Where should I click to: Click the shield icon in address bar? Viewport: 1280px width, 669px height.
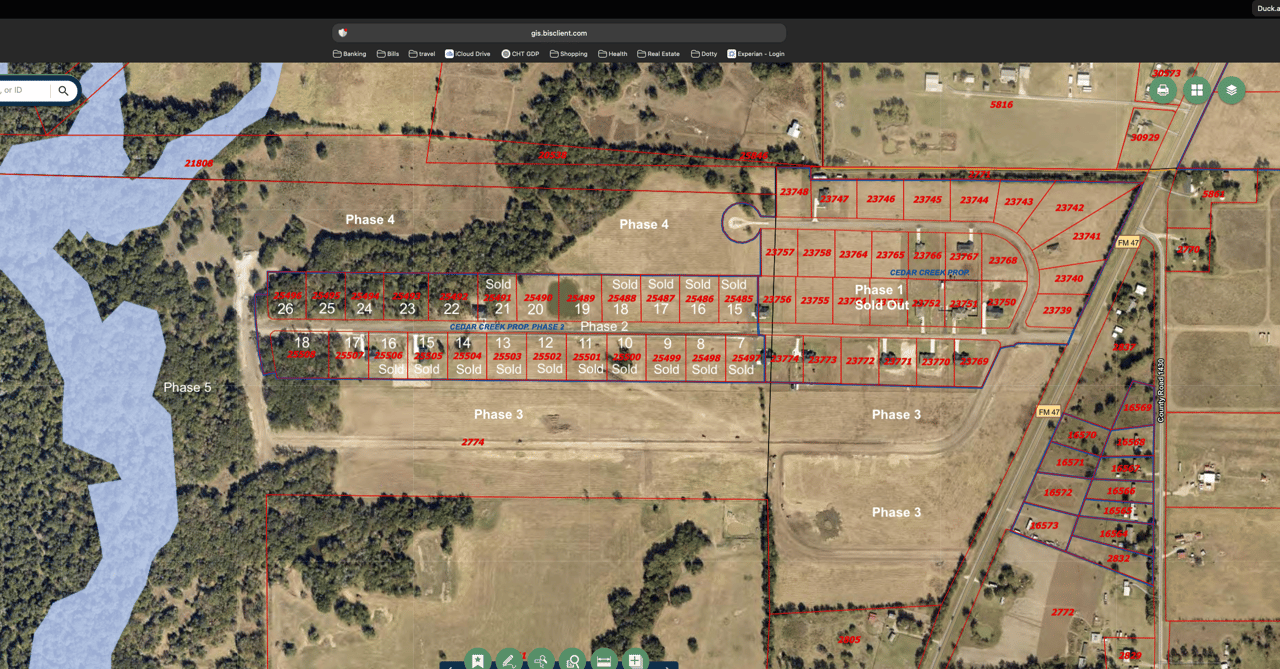(343, 33)
